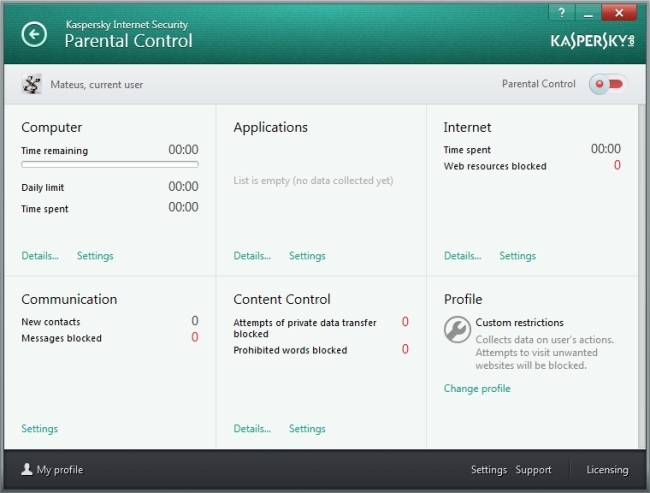Click the Time remaining 00:00 value
650x493 pixels.
coord(183,150)
